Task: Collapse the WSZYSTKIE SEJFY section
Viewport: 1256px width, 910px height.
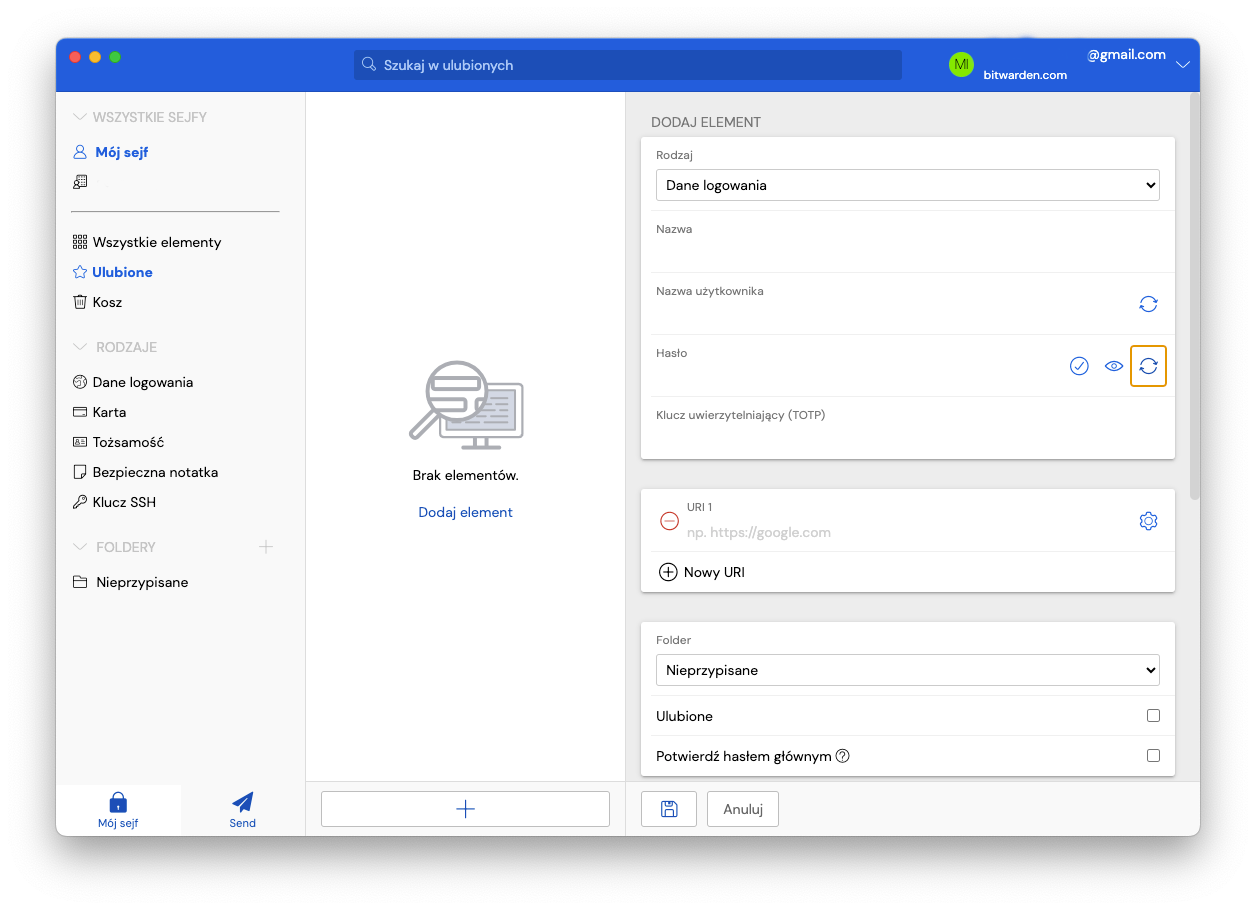Action: point(79,117)
